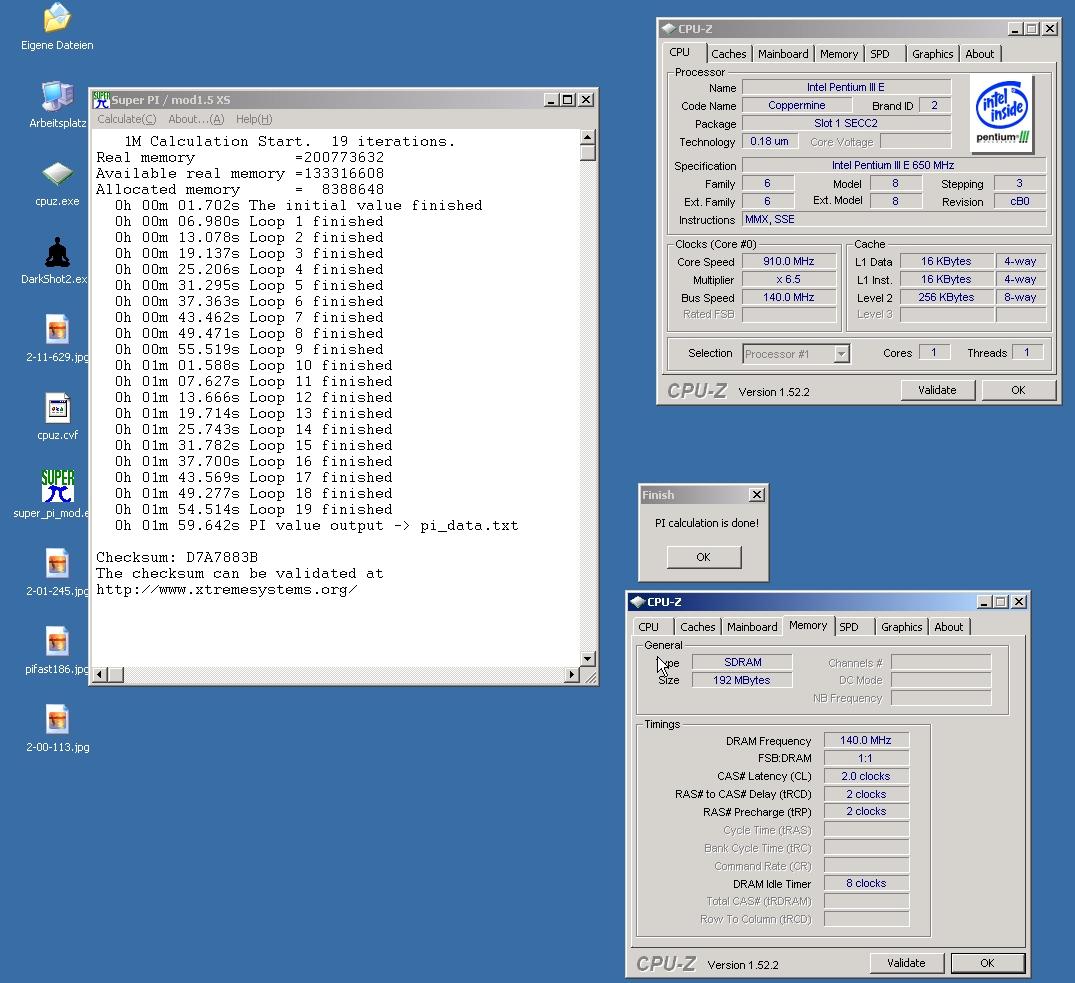The image size is (1075, 983).
Task: Switch to About tab in top CPU-Z window
Action: 979,54
